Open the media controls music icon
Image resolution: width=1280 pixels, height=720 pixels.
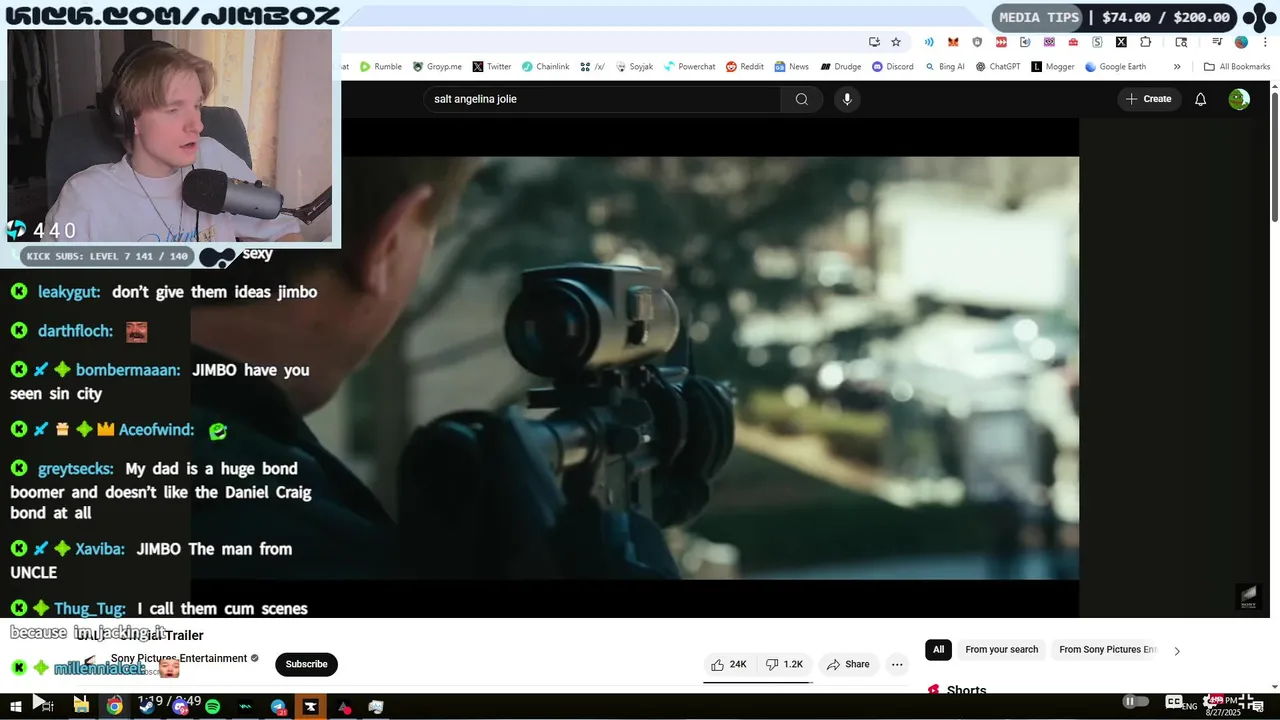point(1217,42)
